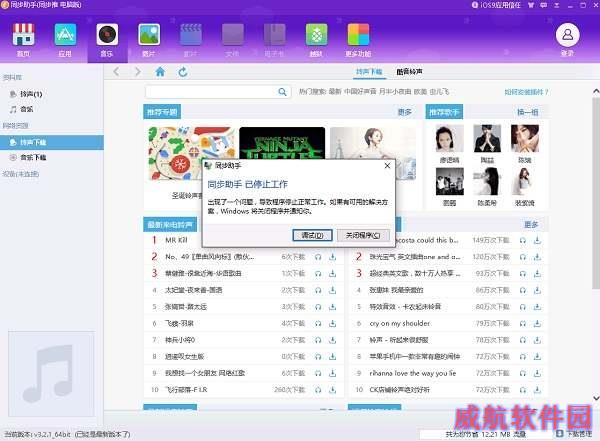Click 换一组 to refresh recommended singers
Image resolution: width=600 pixels, height=441 pixels.
click(x=528, y=112)
